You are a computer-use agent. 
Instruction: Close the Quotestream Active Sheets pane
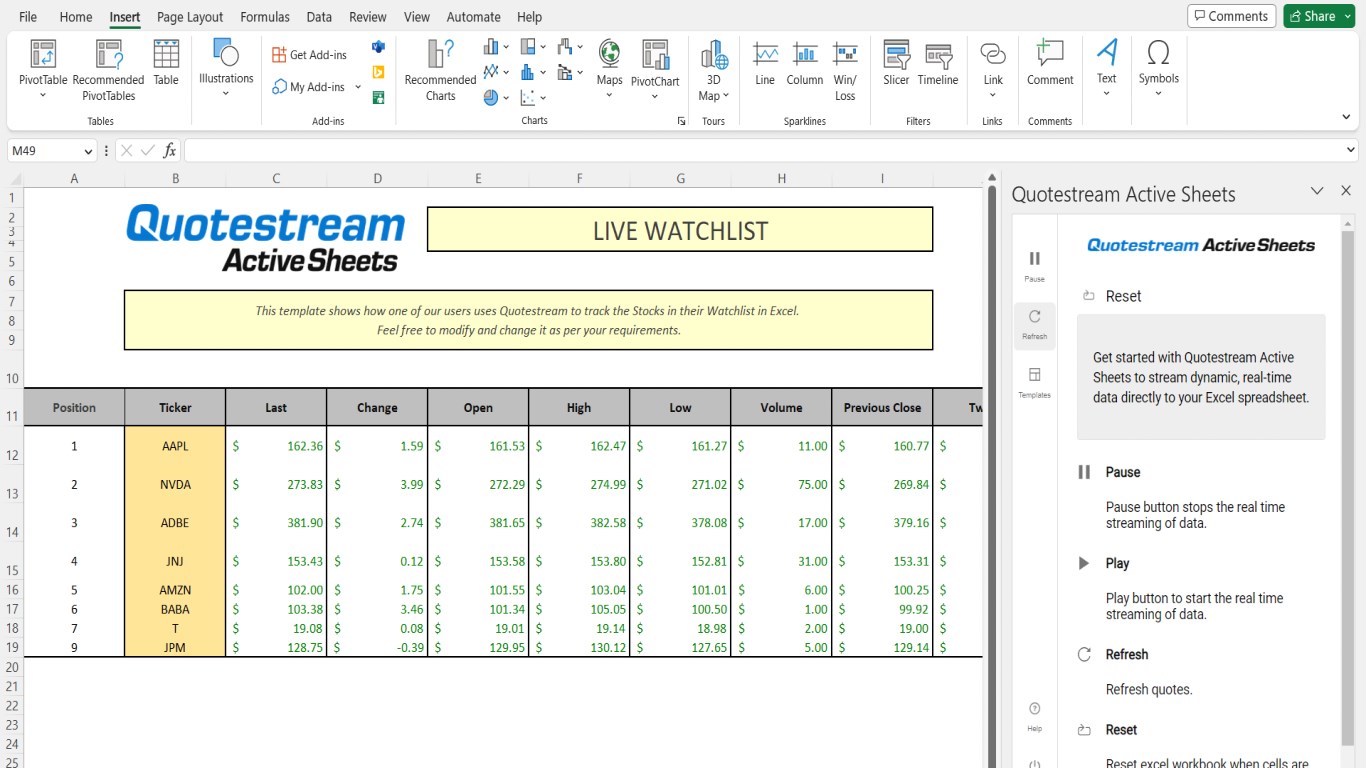(x=1346, y=191)
